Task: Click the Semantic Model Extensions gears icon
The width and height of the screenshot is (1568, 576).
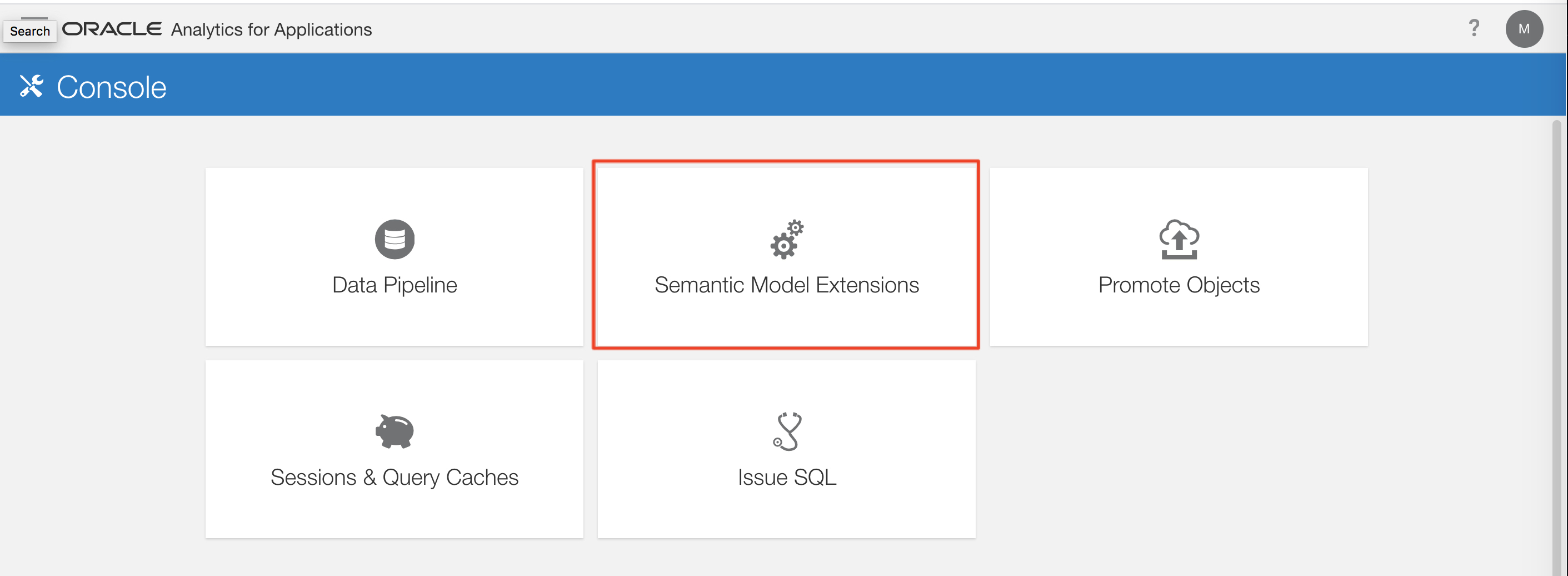Action: [786, 239]
